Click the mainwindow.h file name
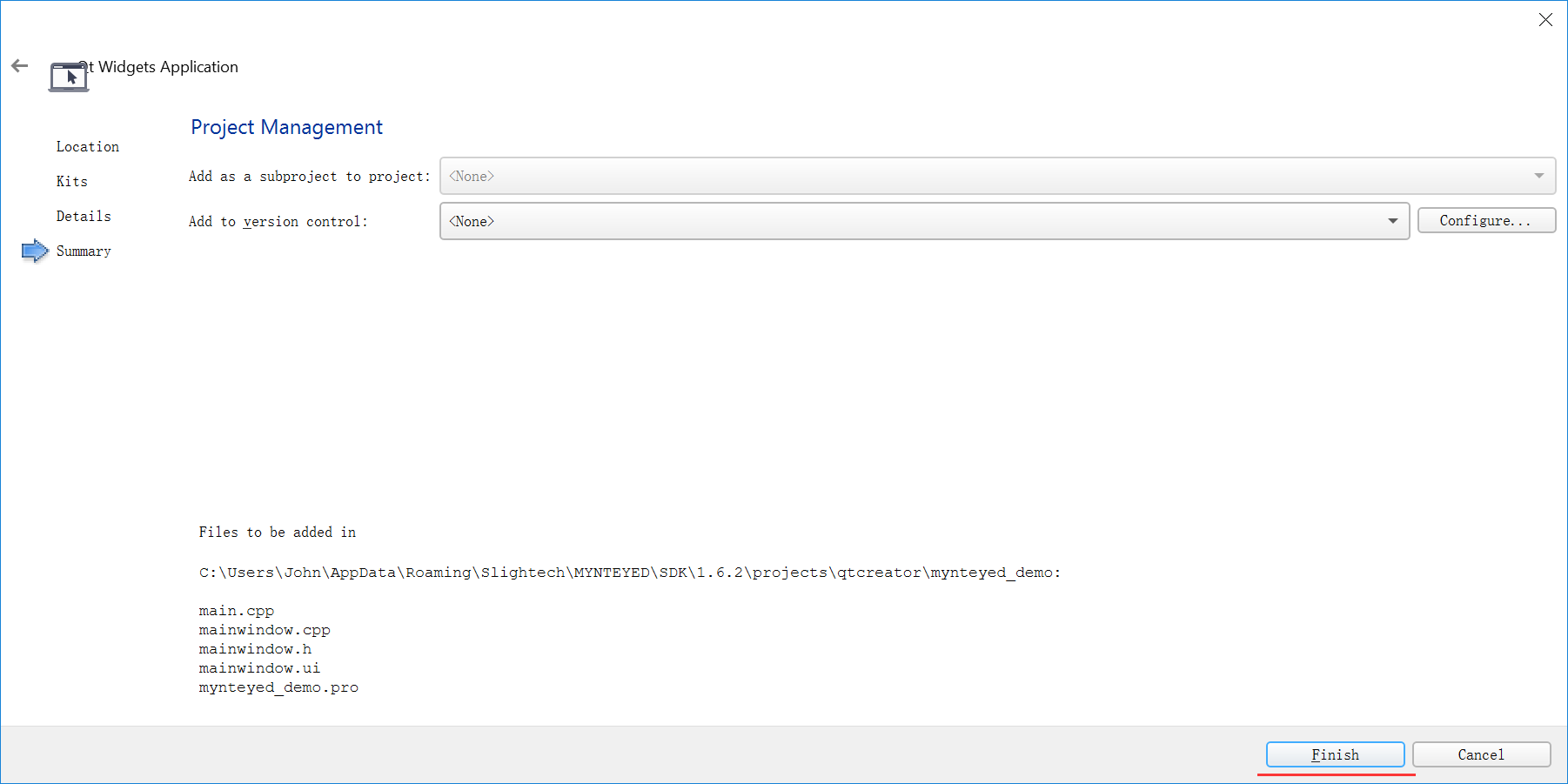The image size is (1568, 784). [x=255, y=649]
